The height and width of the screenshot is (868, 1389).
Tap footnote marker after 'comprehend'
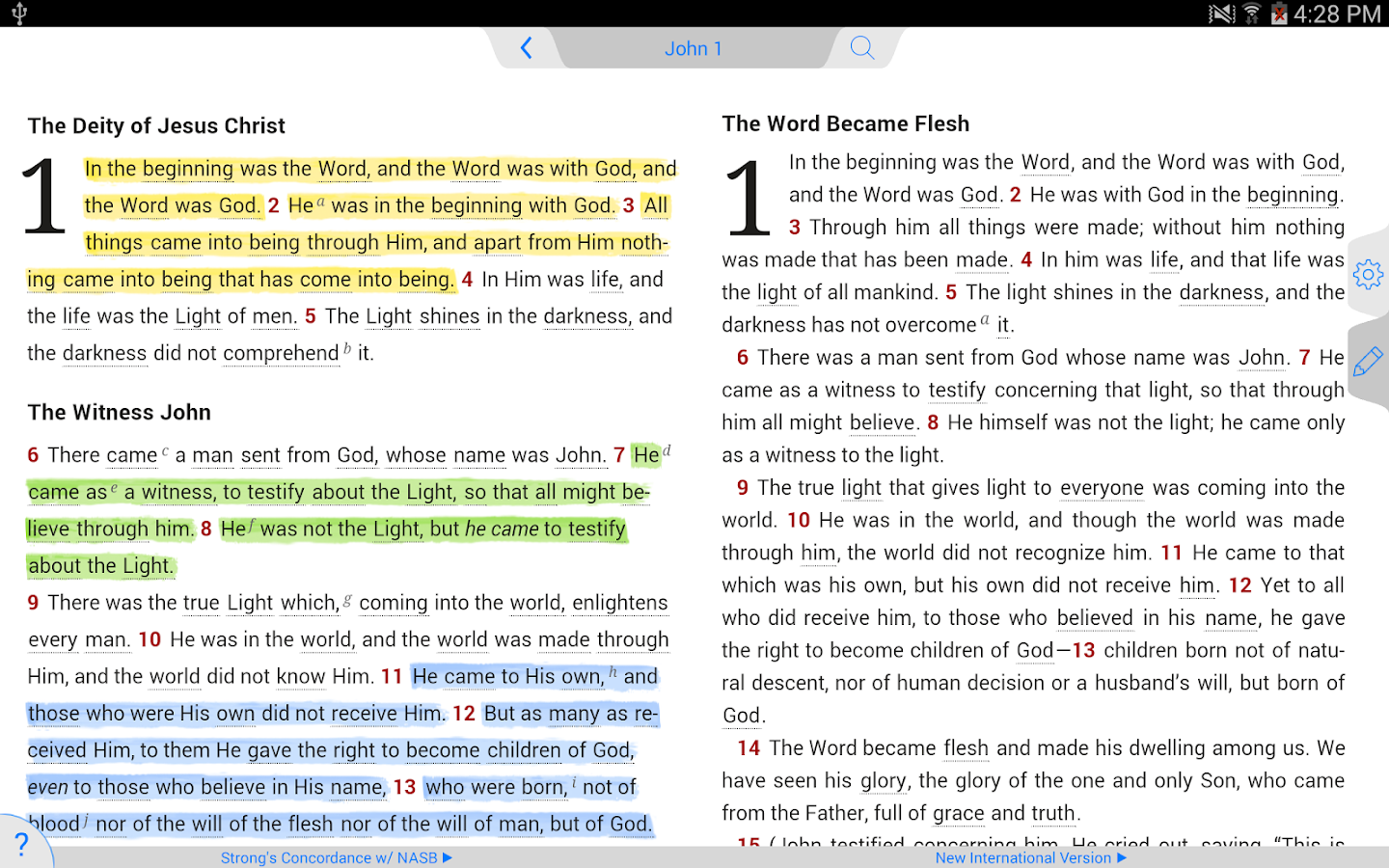coord(347,349)
